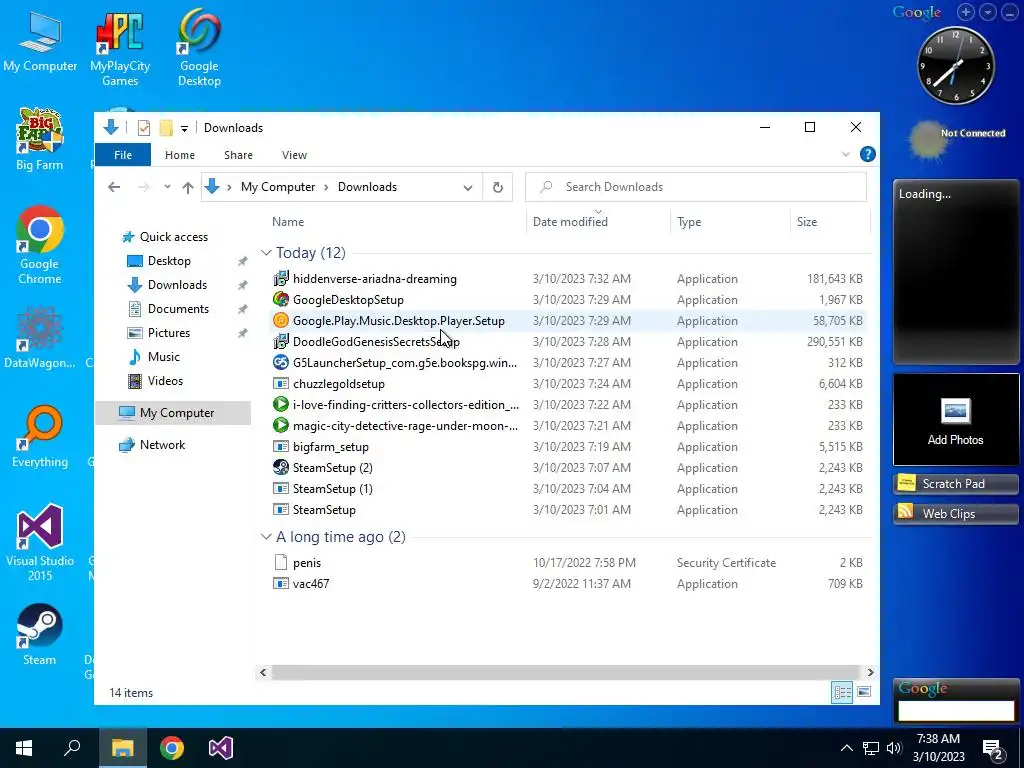Viewport: 1024px width, 768px height.
Task: Open Visual Studio from taskbar
Action: (x=221, y=748)
